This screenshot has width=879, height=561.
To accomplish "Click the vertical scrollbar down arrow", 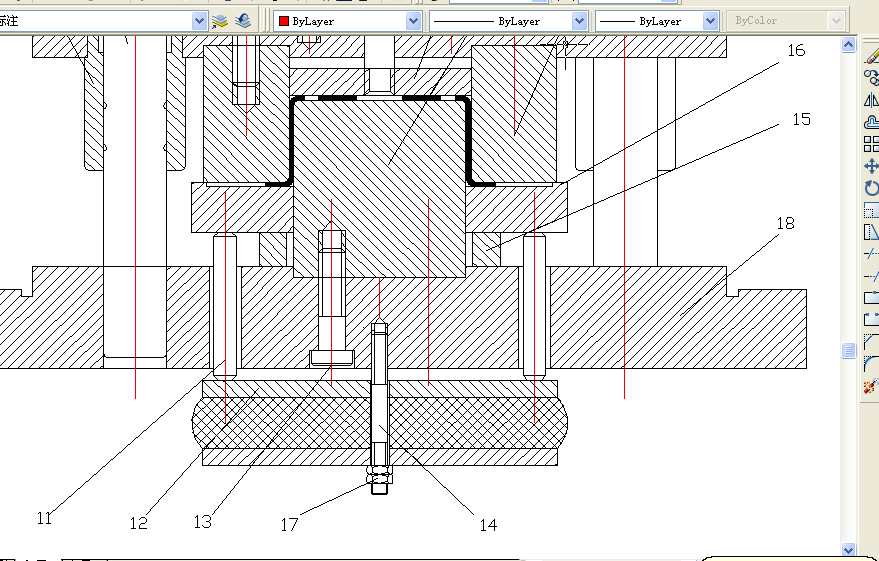I will (849, 549).
